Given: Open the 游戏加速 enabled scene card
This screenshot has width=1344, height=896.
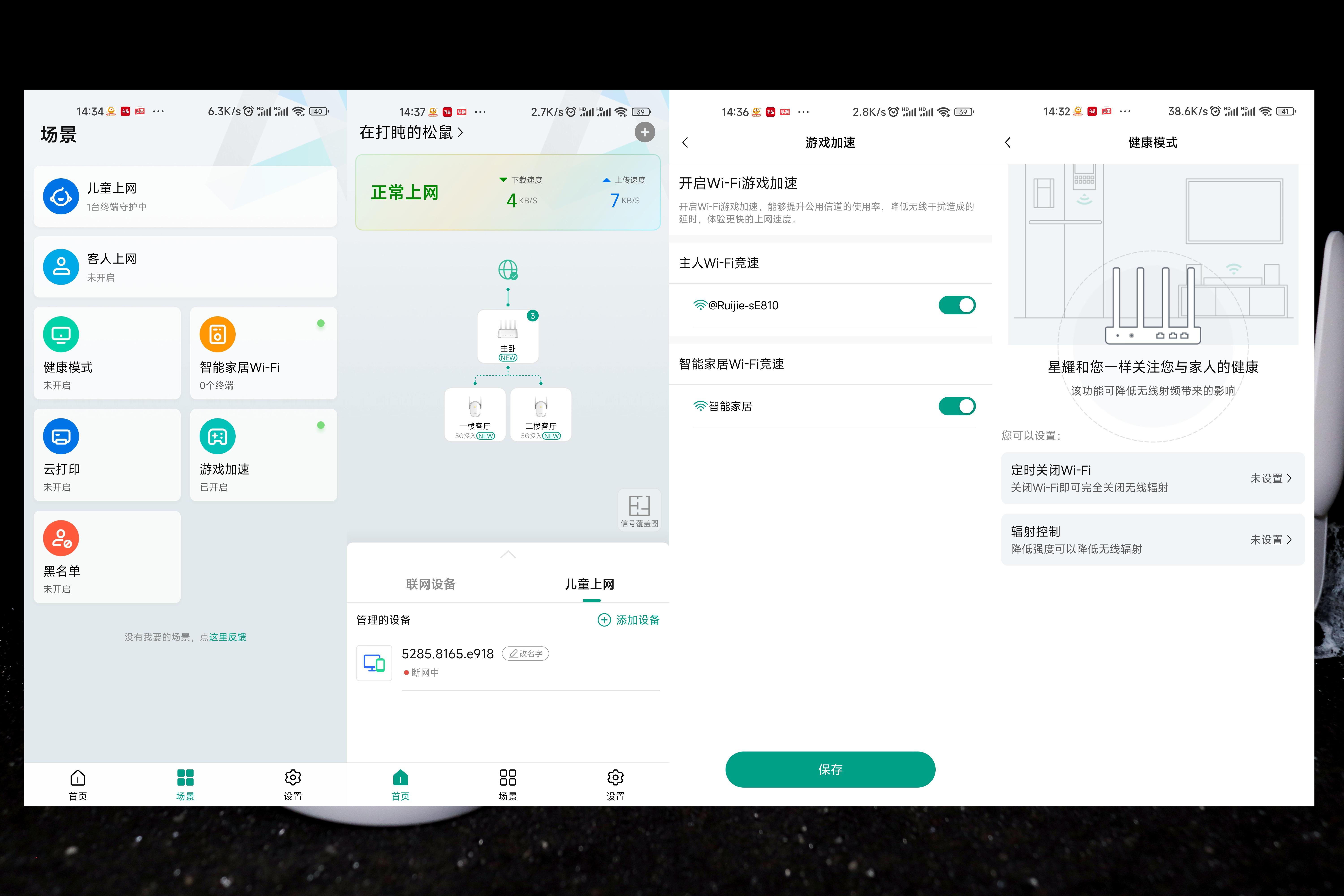Looking at the screenshot, I should point(263,455).
